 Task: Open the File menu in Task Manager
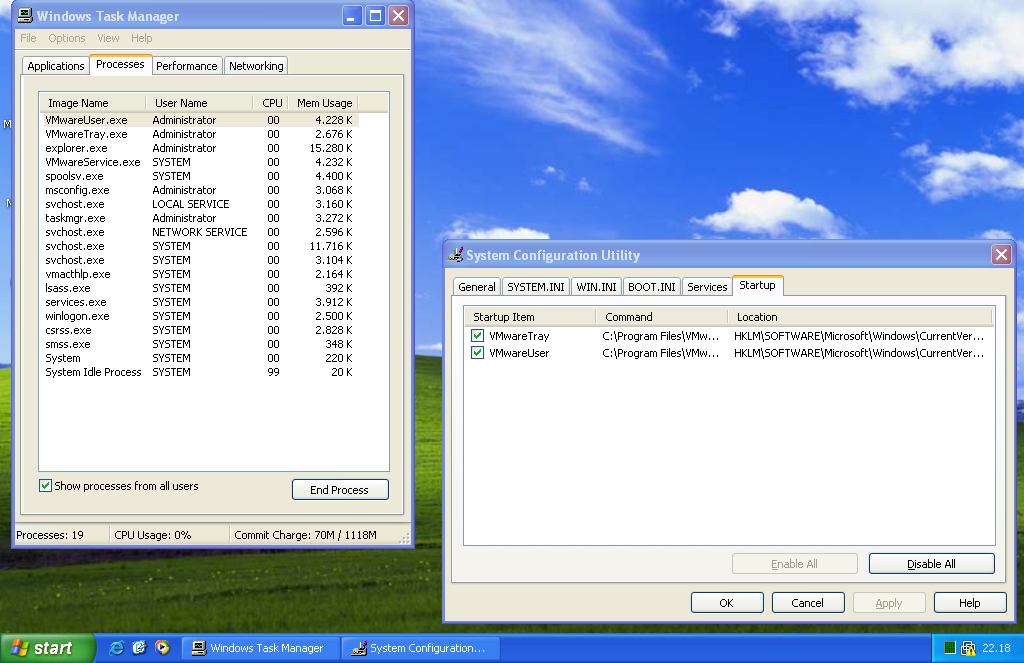(x=28, y=38)
